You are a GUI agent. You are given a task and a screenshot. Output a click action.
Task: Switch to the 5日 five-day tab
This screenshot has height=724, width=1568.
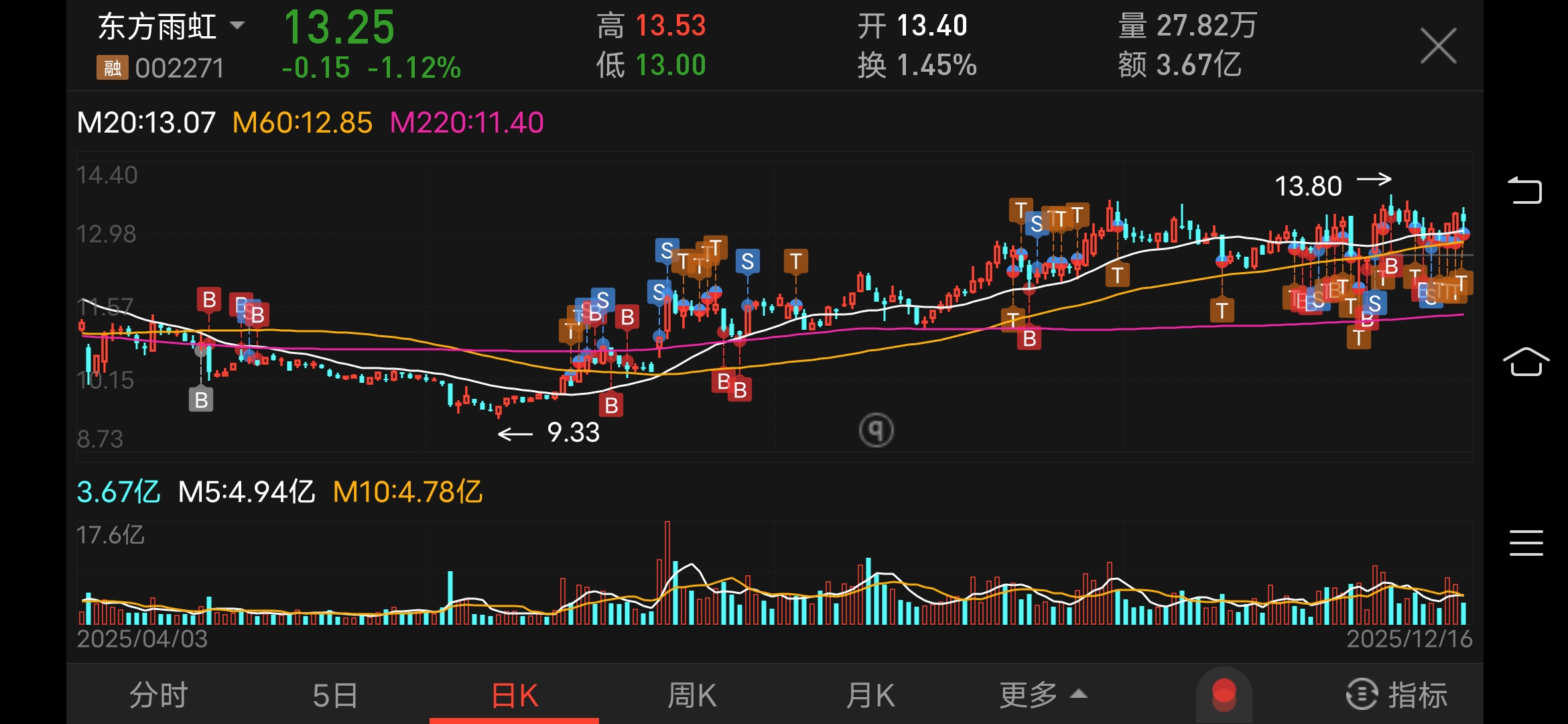(335, 695)
